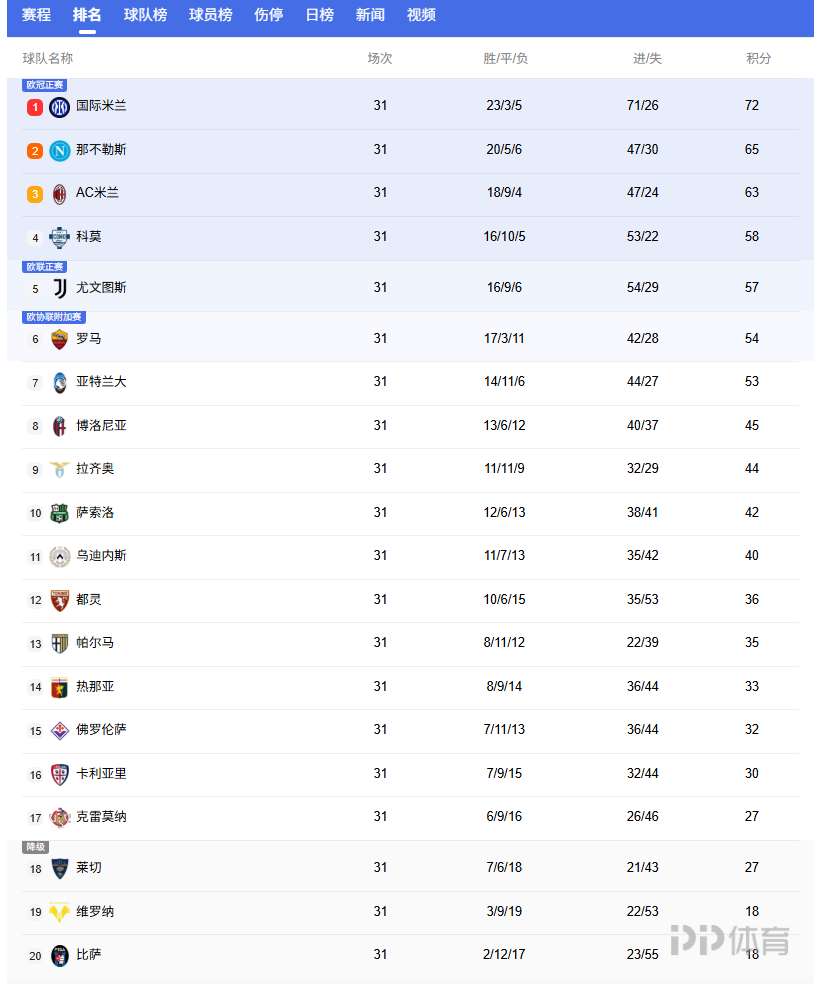Viewport: 818px width, 984px height.
Task: Click the 热那亚 team name
Action: [x=95, y=687]
